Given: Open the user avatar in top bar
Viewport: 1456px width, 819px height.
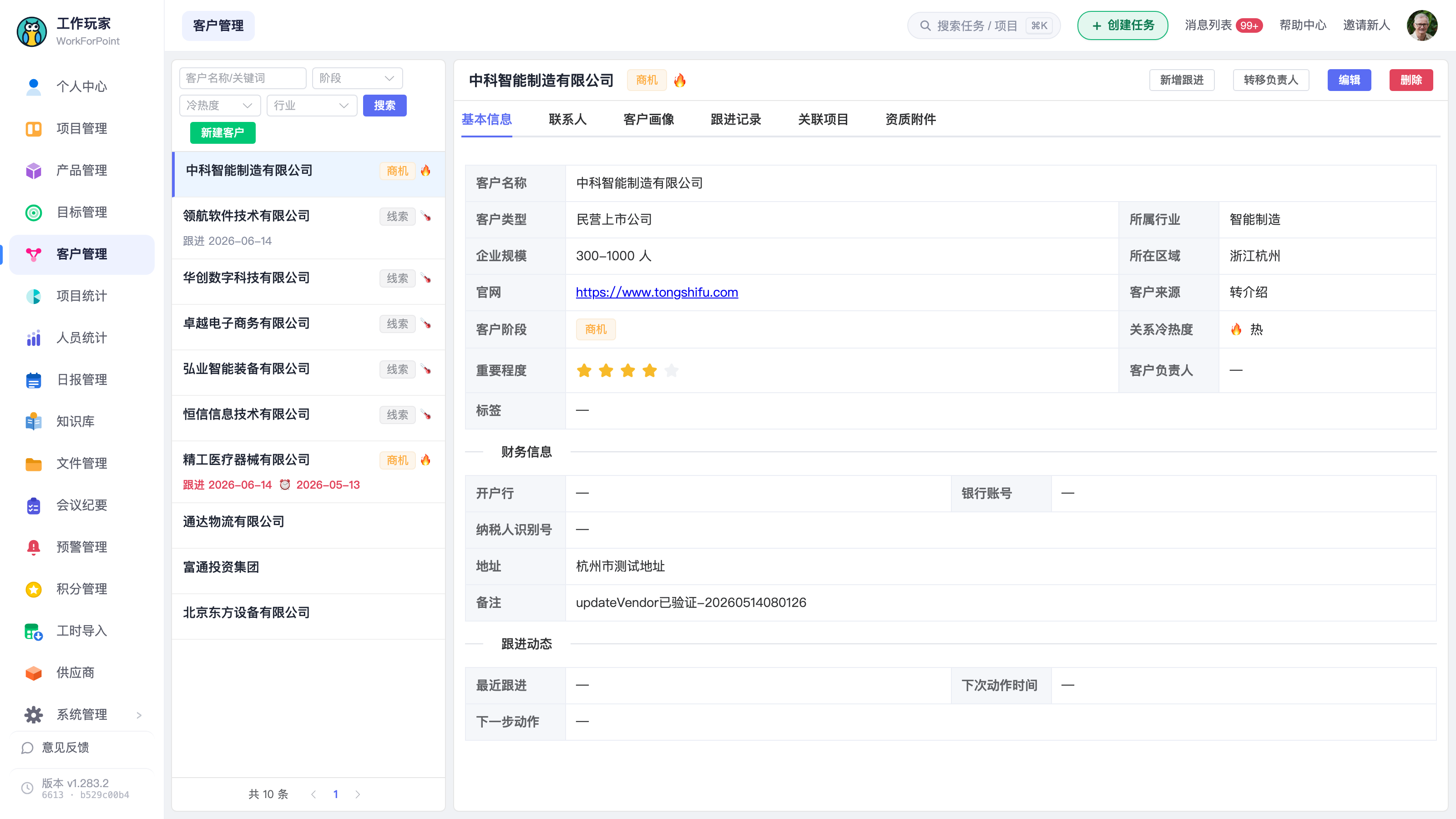Looking at the screenshot, I should pyautogui.click(x=1422, y=25).
